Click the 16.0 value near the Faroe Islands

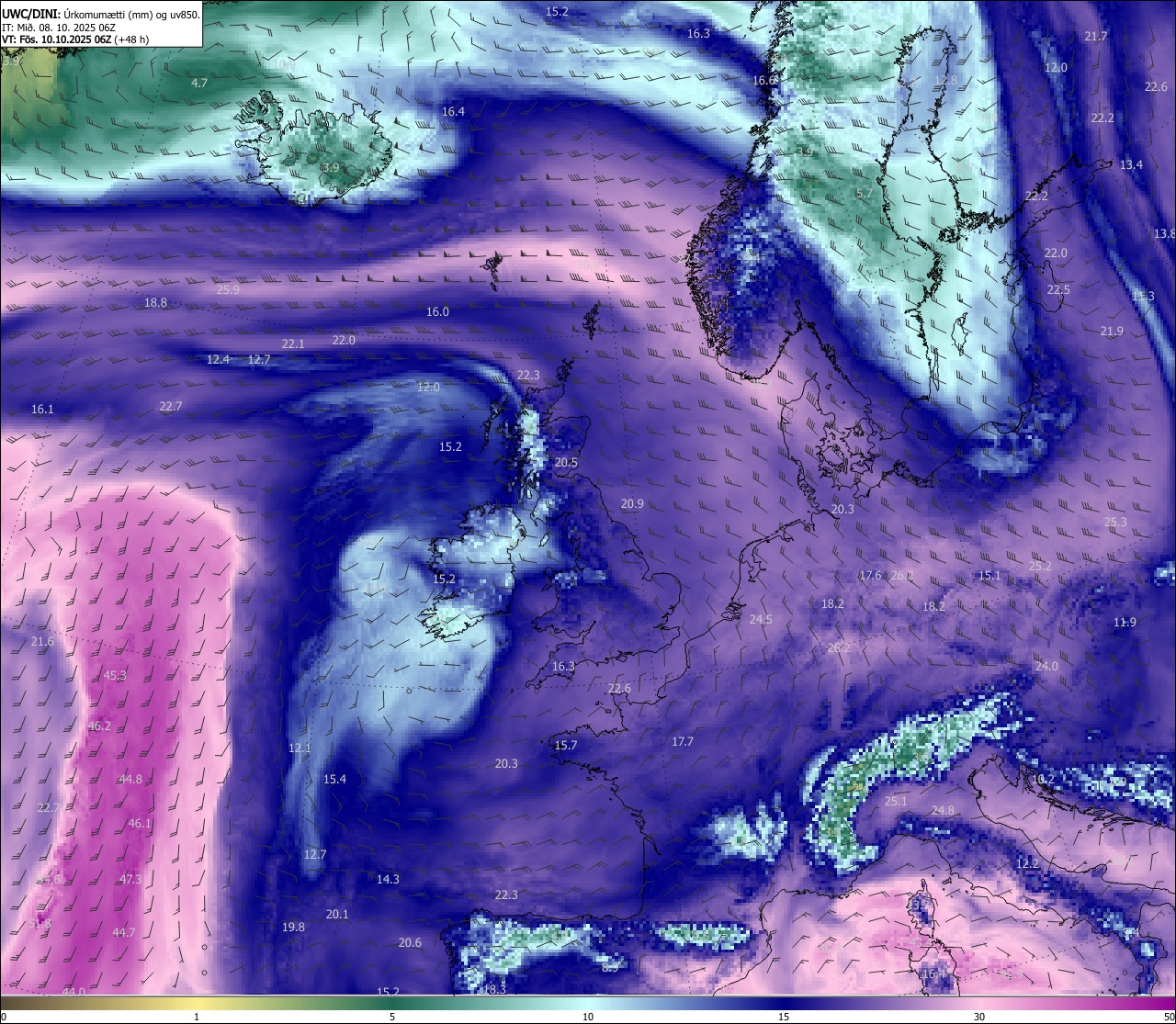click(x=437, y=311)
